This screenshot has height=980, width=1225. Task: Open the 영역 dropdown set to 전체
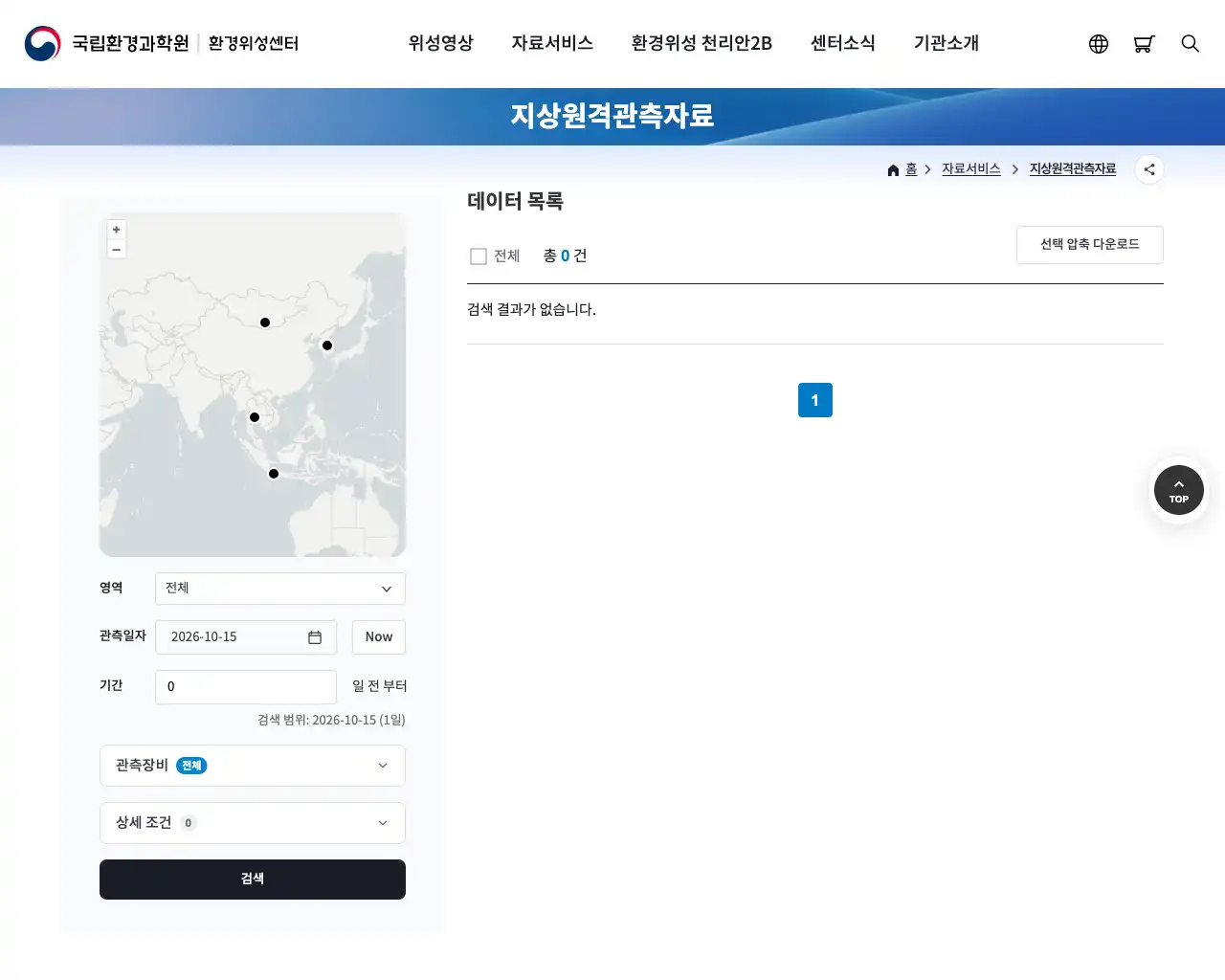[x=280, y=589]
